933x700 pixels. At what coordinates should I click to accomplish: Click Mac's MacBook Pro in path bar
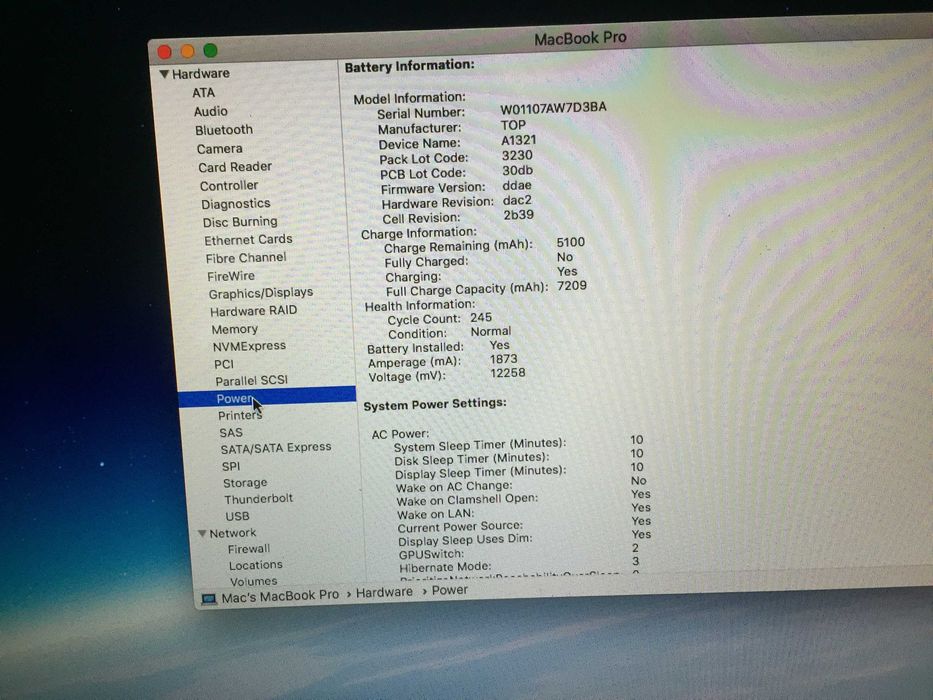(280, 595)
